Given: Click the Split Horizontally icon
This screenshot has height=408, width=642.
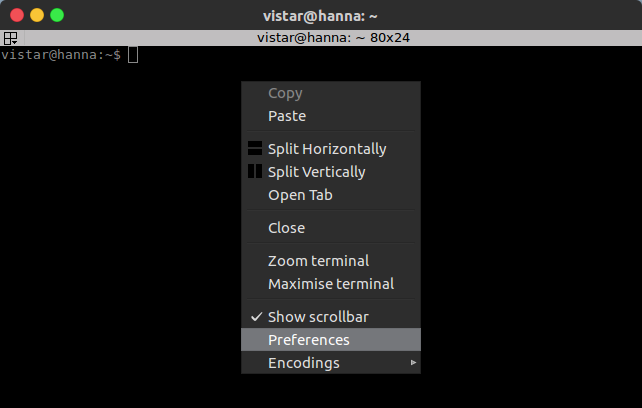Looking at the screenshot, I should pos(255,148).
